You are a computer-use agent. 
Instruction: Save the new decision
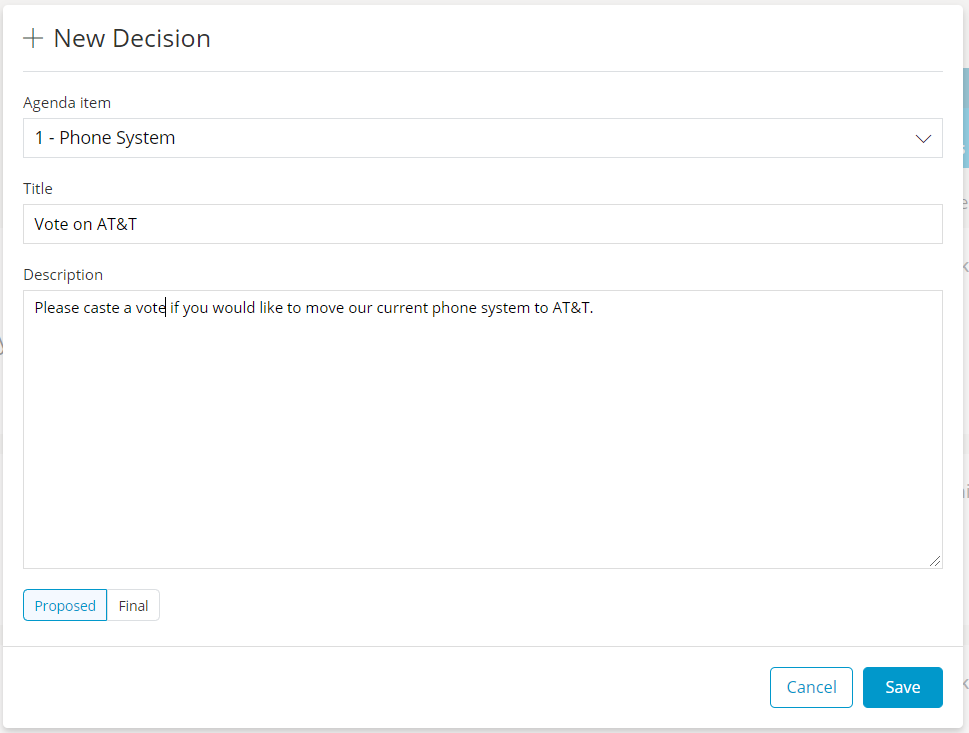pyautogui.click(x=902, y=687)
